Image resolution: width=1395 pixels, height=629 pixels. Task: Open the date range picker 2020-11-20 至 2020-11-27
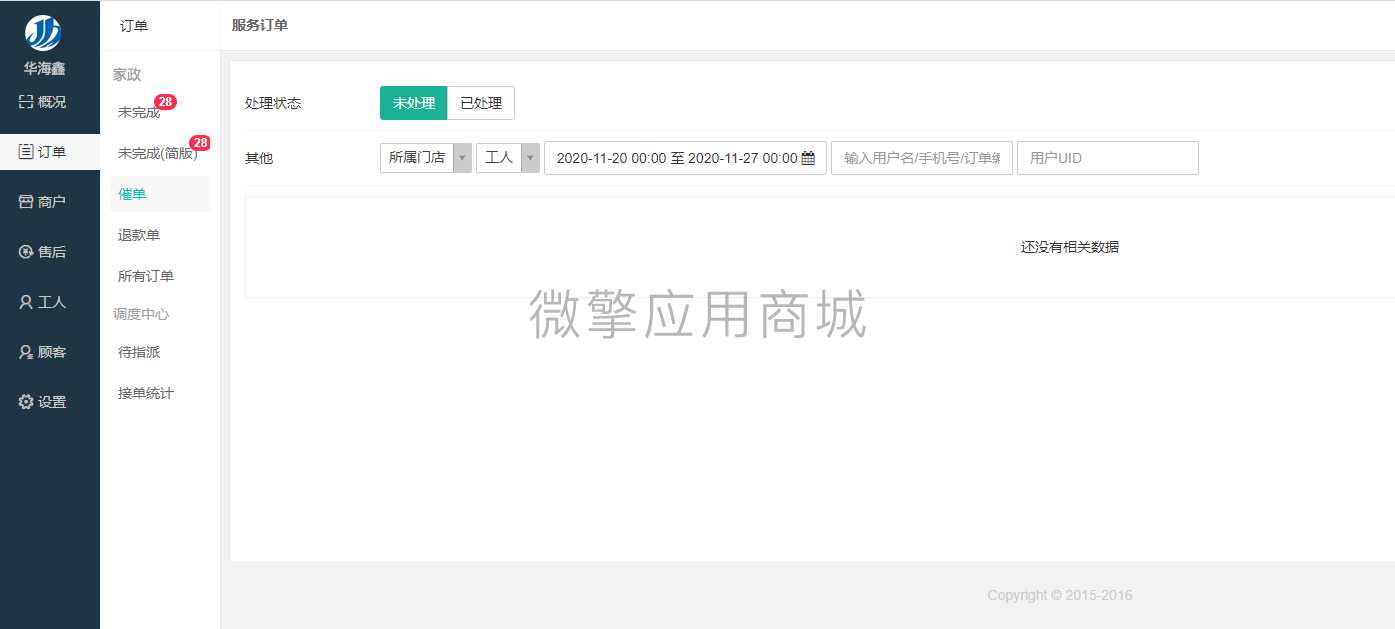point(685,158)
